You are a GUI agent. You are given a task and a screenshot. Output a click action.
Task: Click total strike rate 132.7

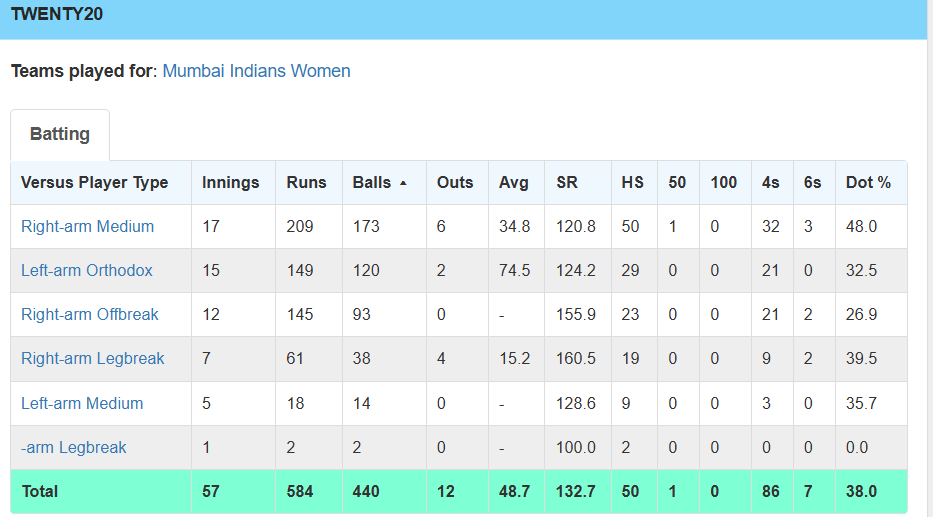pyautogui.click(x=576, y=491)
